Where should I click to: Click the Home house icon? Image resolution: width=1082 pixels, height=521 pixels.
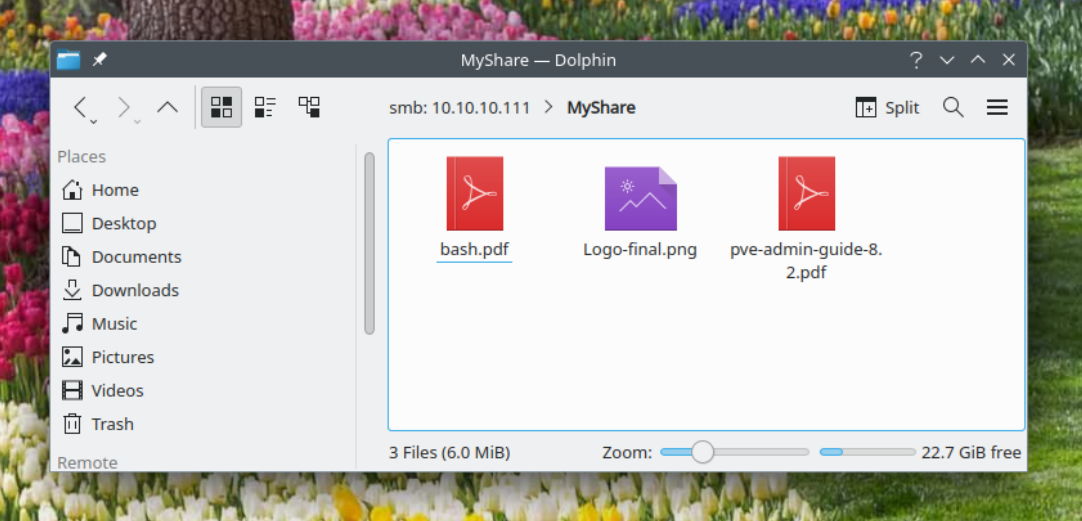coord(72,190)
